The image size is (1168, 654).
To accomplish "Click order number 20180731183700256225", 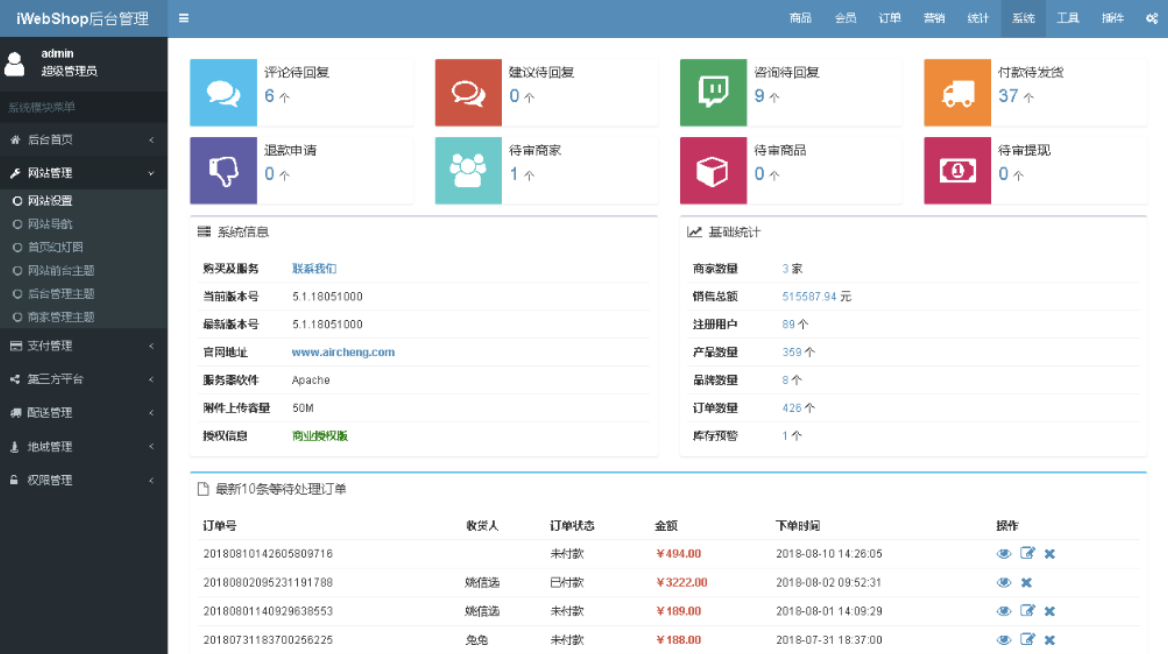I will click(x=268, y=640).
